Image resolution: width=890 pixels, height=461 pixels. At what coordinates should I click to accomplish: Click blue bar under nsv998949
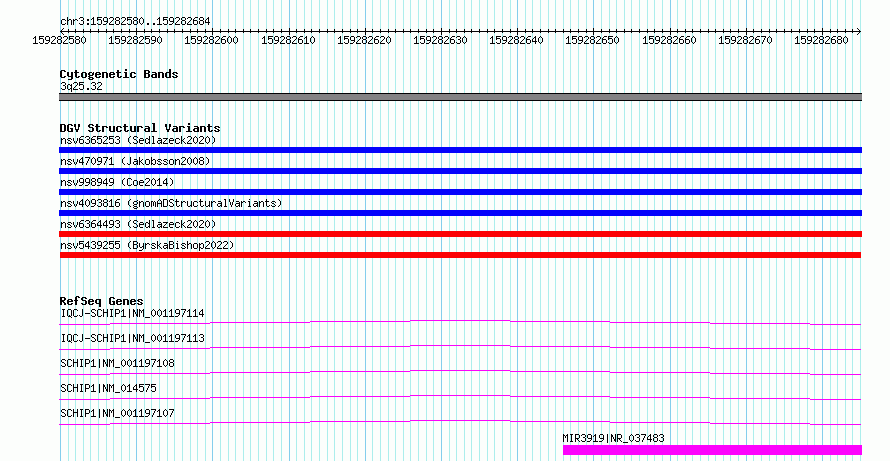point(460,192)
